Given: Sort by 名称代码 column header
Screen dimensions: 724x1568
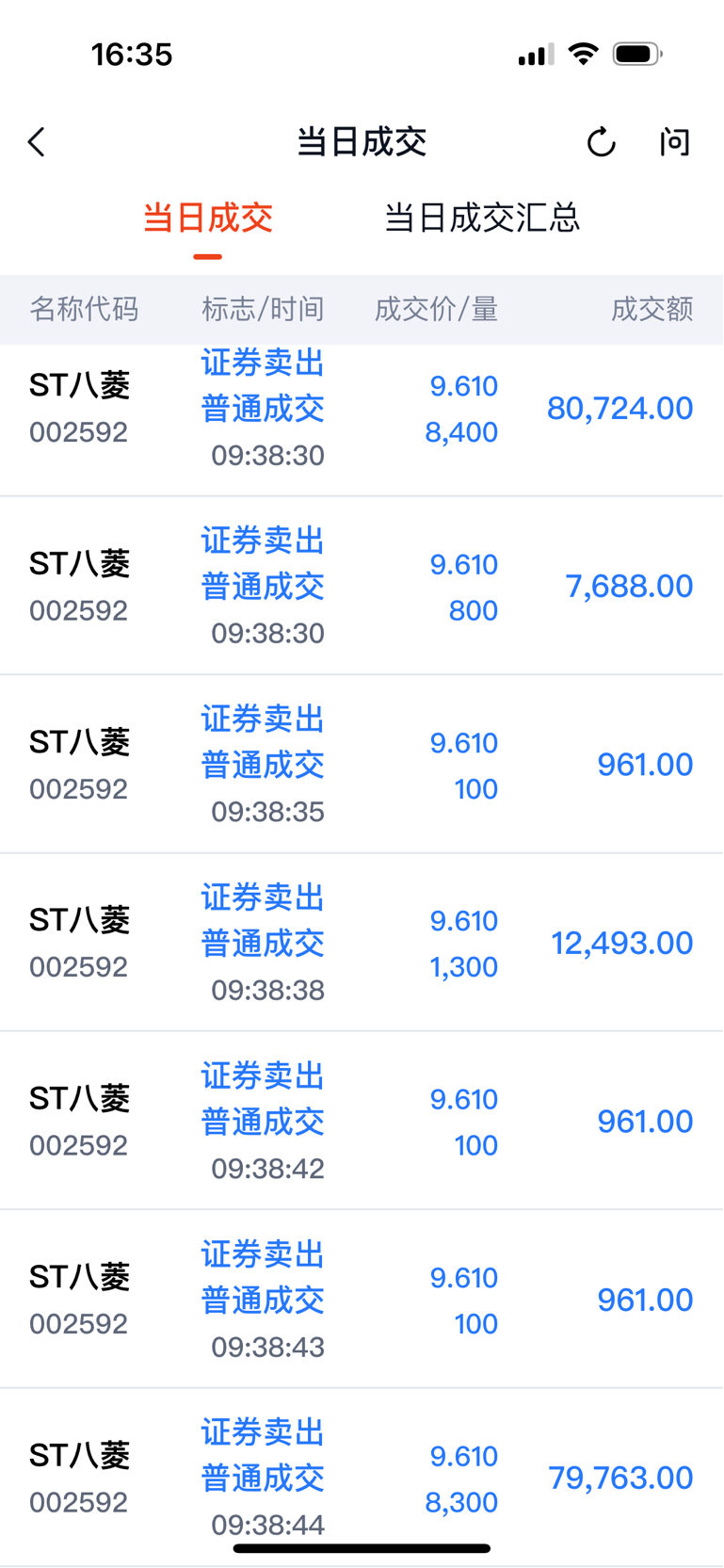Looking at the screenshot, I should [x=84, y=309].
